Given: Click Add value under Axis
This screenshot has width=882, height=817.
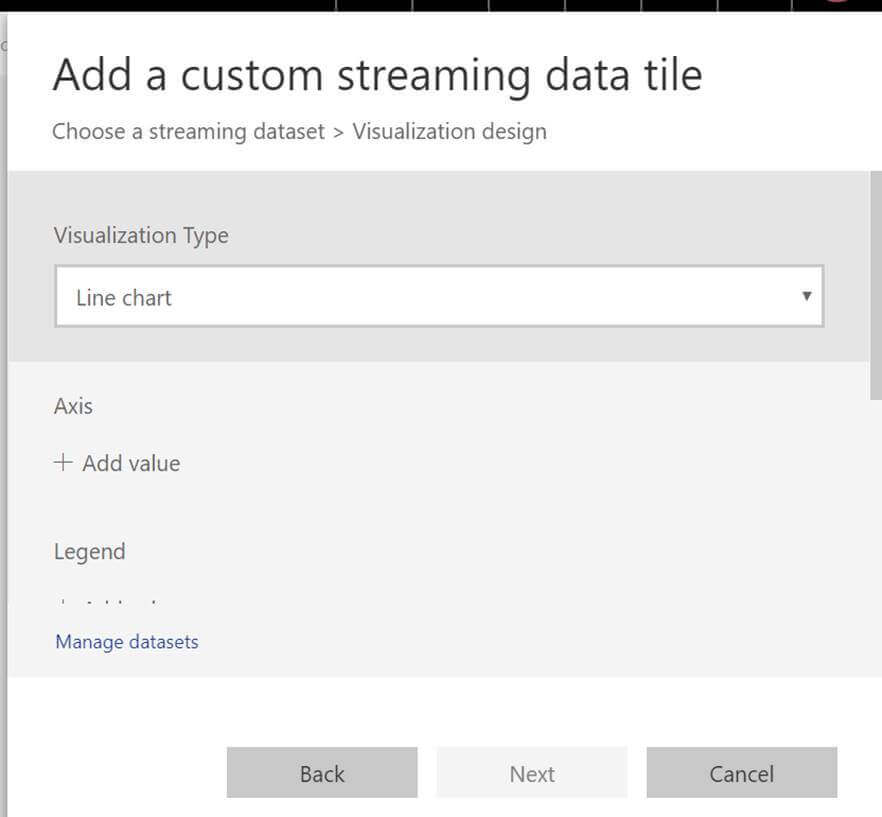Looking at the screenshot, I should point(131,464).
